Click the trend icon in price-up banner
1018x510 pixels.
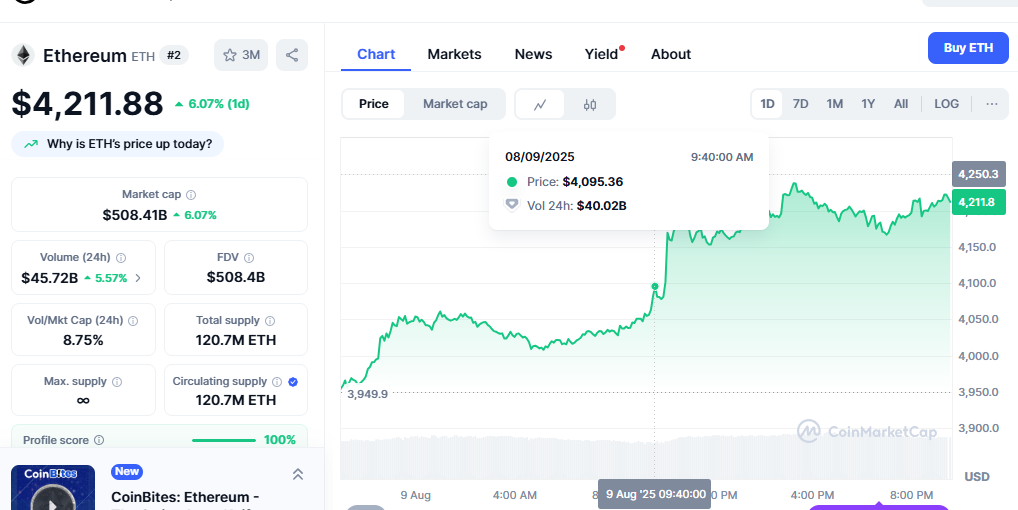(x=31, y=144)
